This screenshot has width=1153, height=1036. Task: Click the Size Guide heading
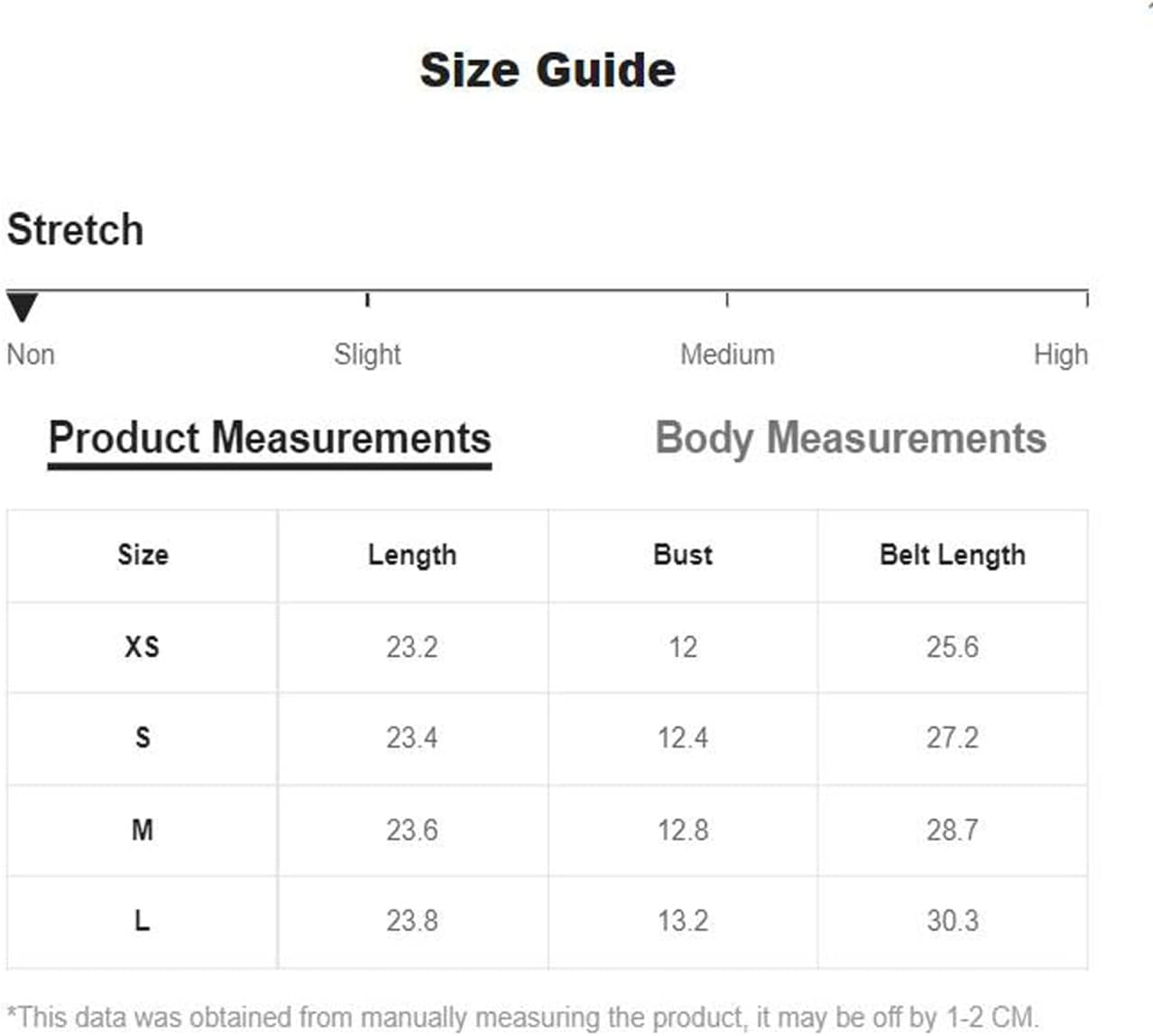pyautogui.click(x=549, y=70)
